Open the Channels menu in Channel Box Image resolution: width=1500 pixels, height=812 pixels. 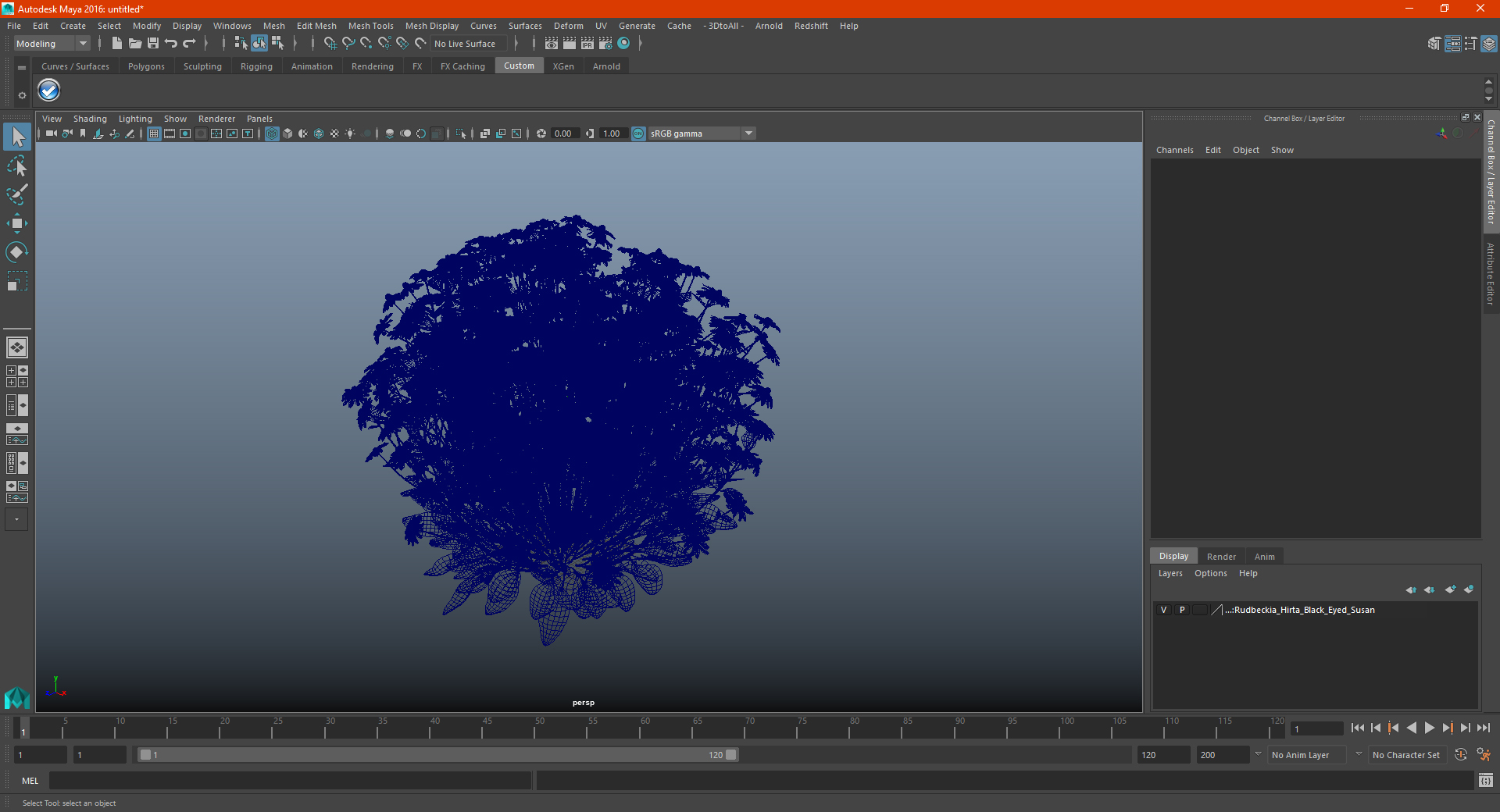point(1174,150)
